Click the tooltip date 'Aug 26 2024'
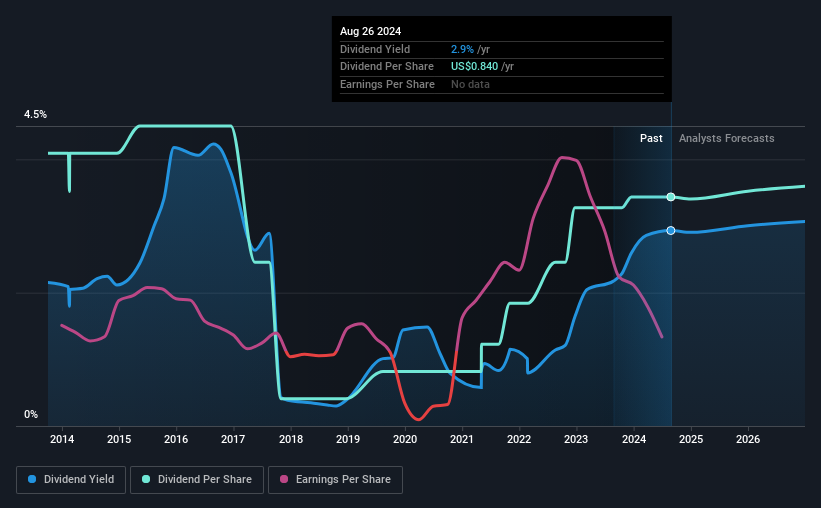The image size is (821, 508). pyautogui.click(x=370, y=31)
